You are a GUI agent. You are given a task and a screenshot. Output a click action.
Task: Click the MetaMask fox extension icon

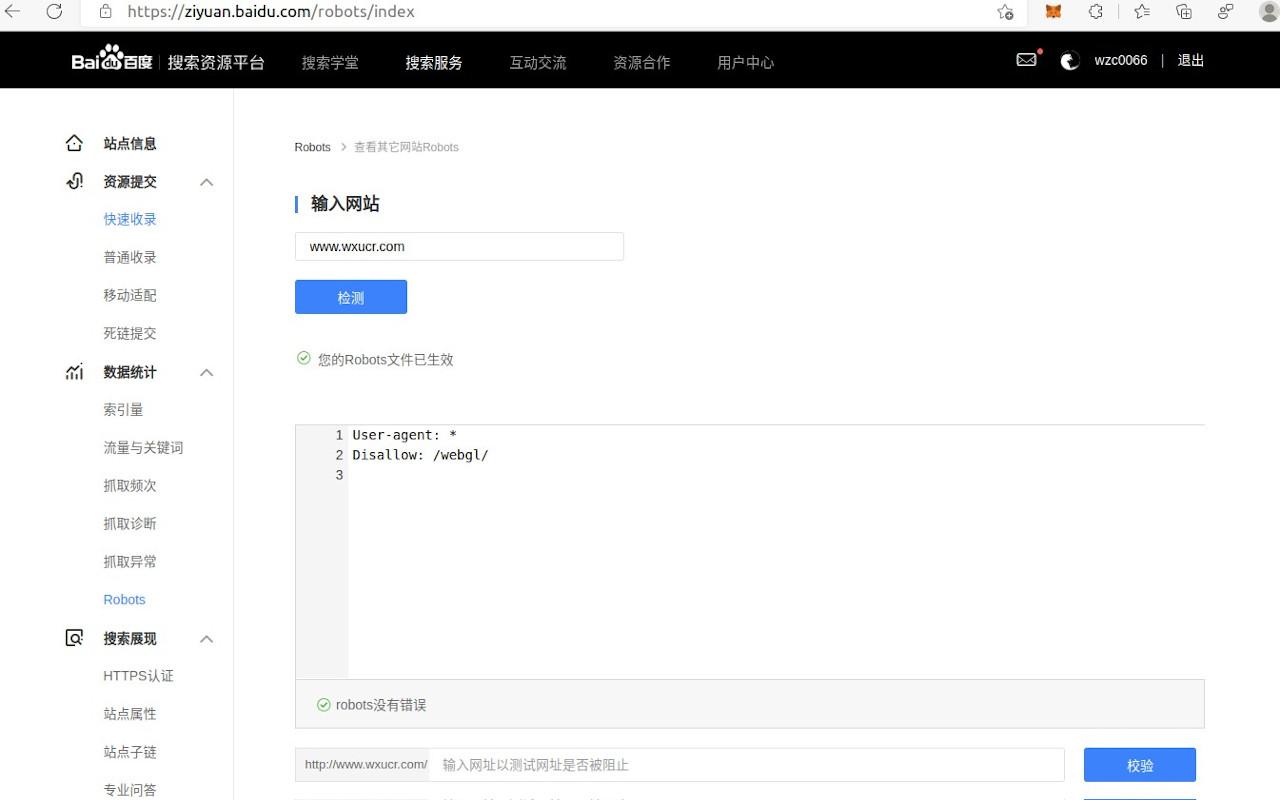pos(1053,12)
